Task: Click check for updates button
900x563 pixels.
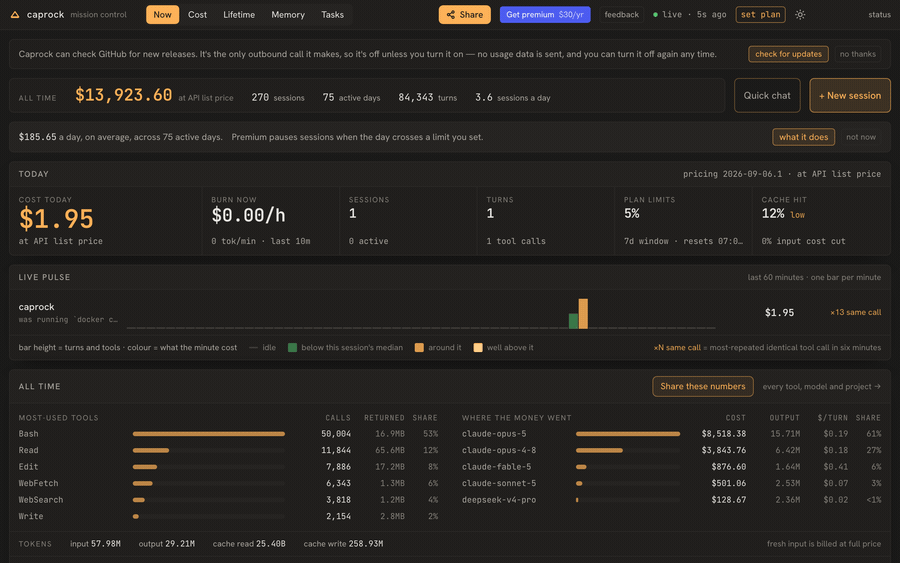Action: point(788,54)
